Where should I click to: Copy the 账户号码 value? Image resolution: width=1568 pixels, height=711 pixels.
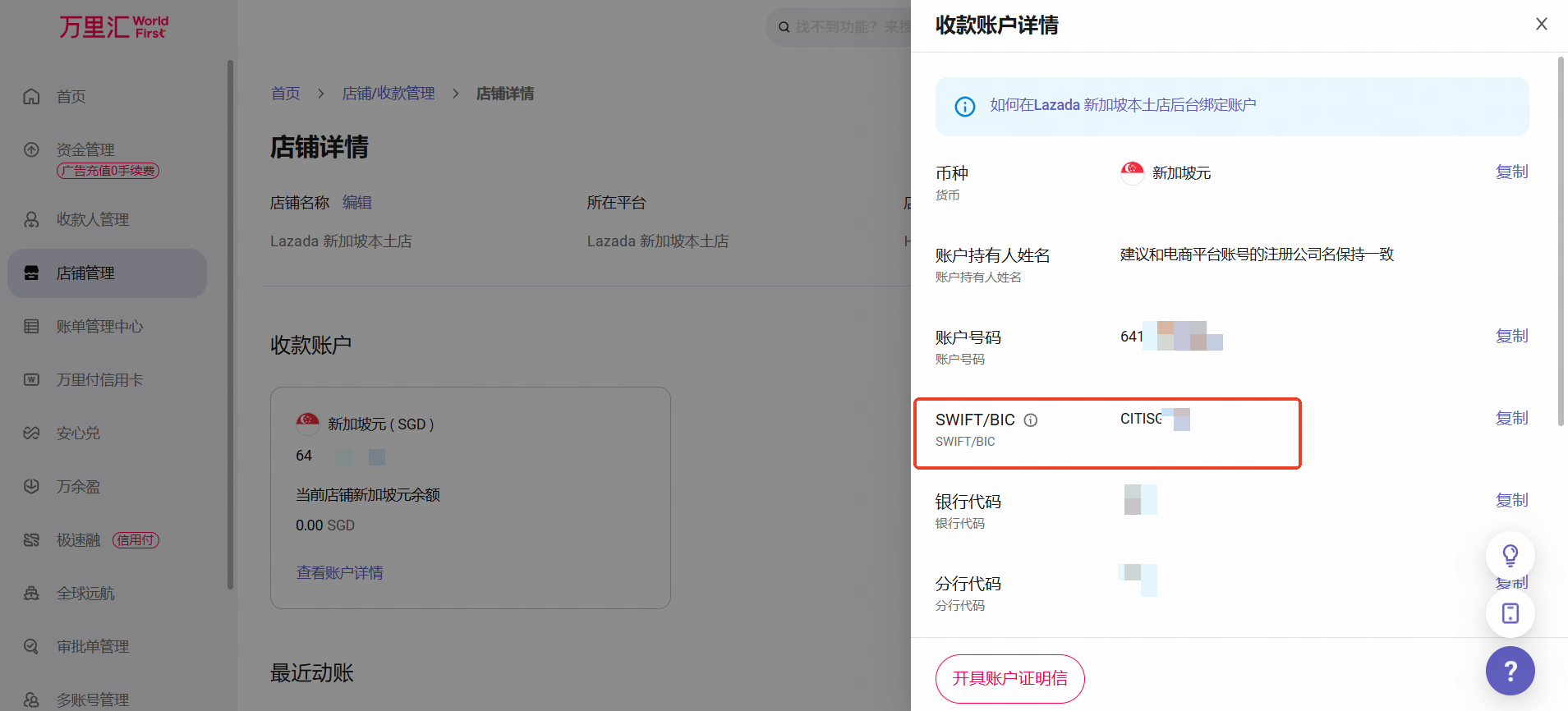click(1511, 336)
